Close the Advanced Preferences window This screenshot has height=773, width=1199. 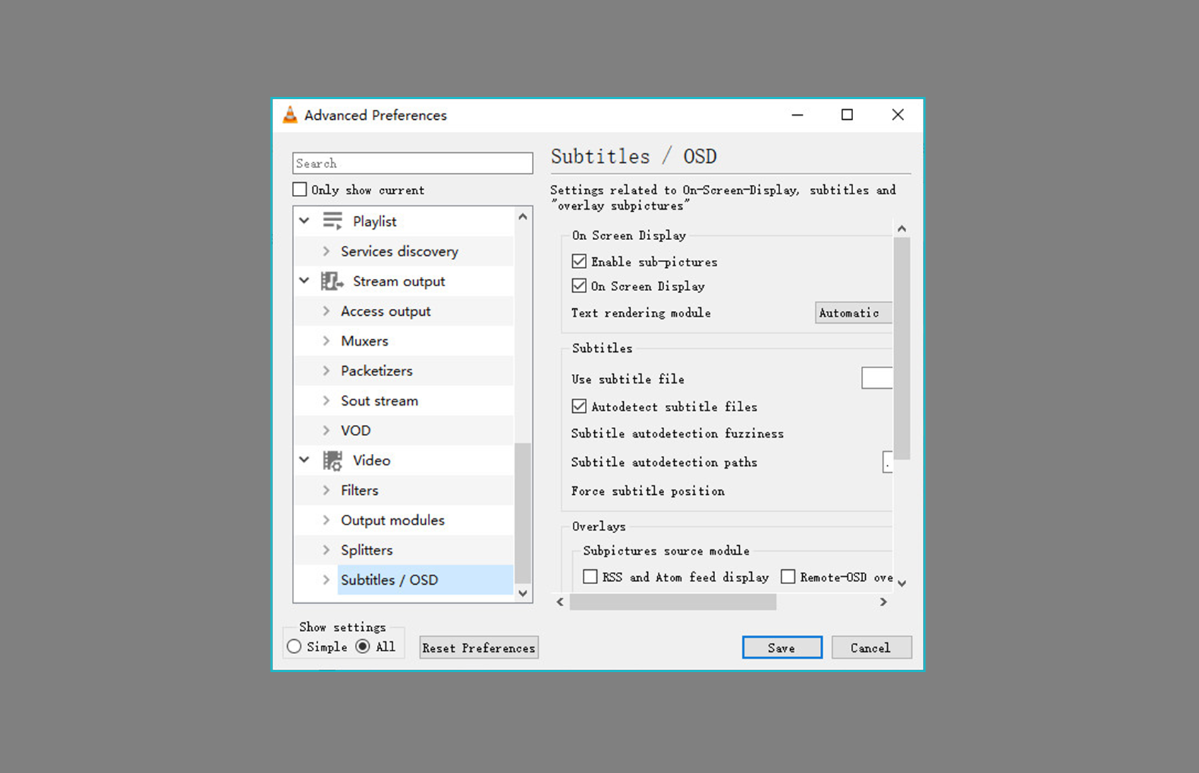point(898,115)
